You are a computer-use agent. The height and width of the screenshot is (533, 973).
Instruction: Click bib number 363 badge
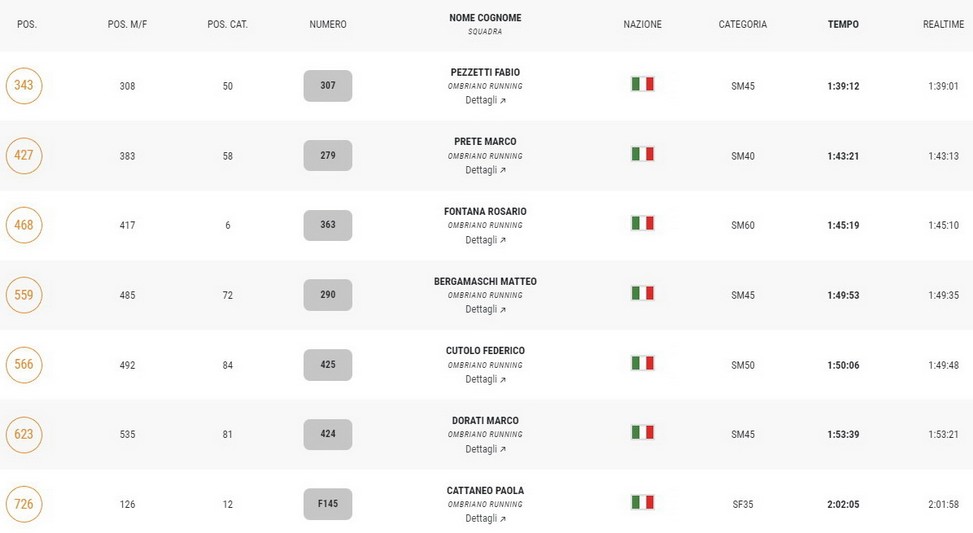pyautogui.click(x=328, y=225)
